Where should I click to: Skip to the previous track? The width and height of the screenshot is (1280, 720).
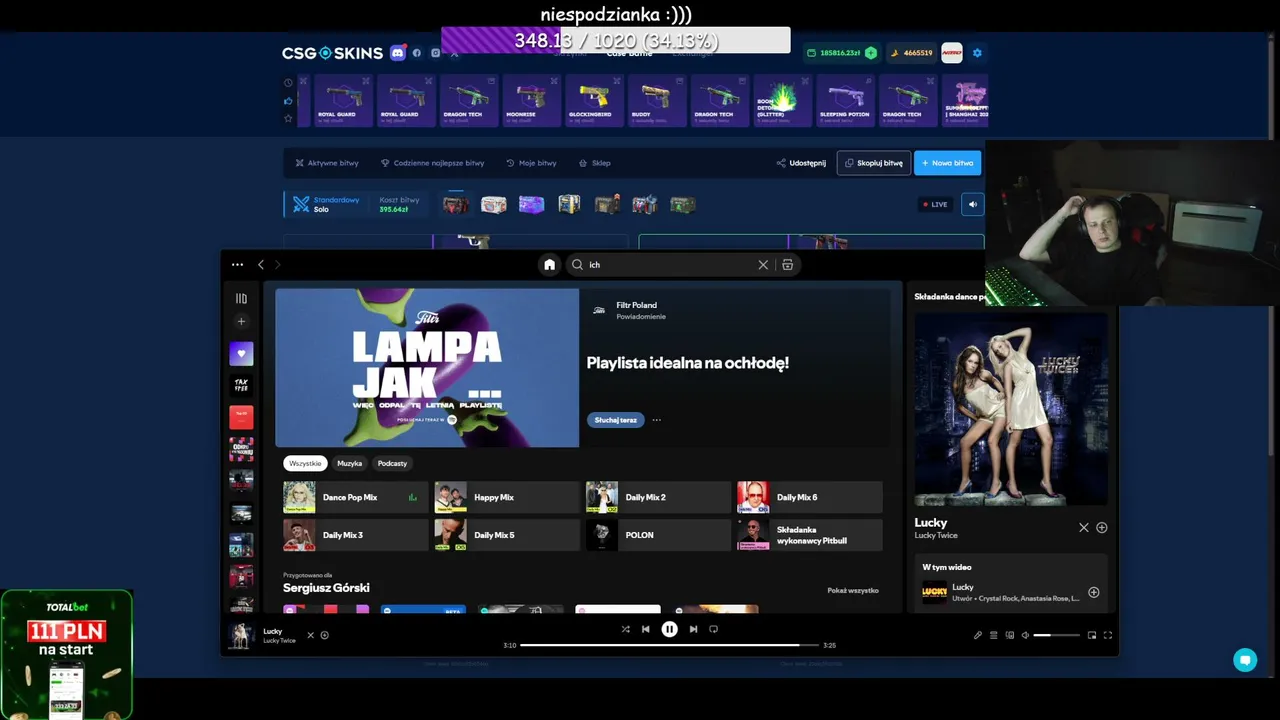[x=646, y=629]
